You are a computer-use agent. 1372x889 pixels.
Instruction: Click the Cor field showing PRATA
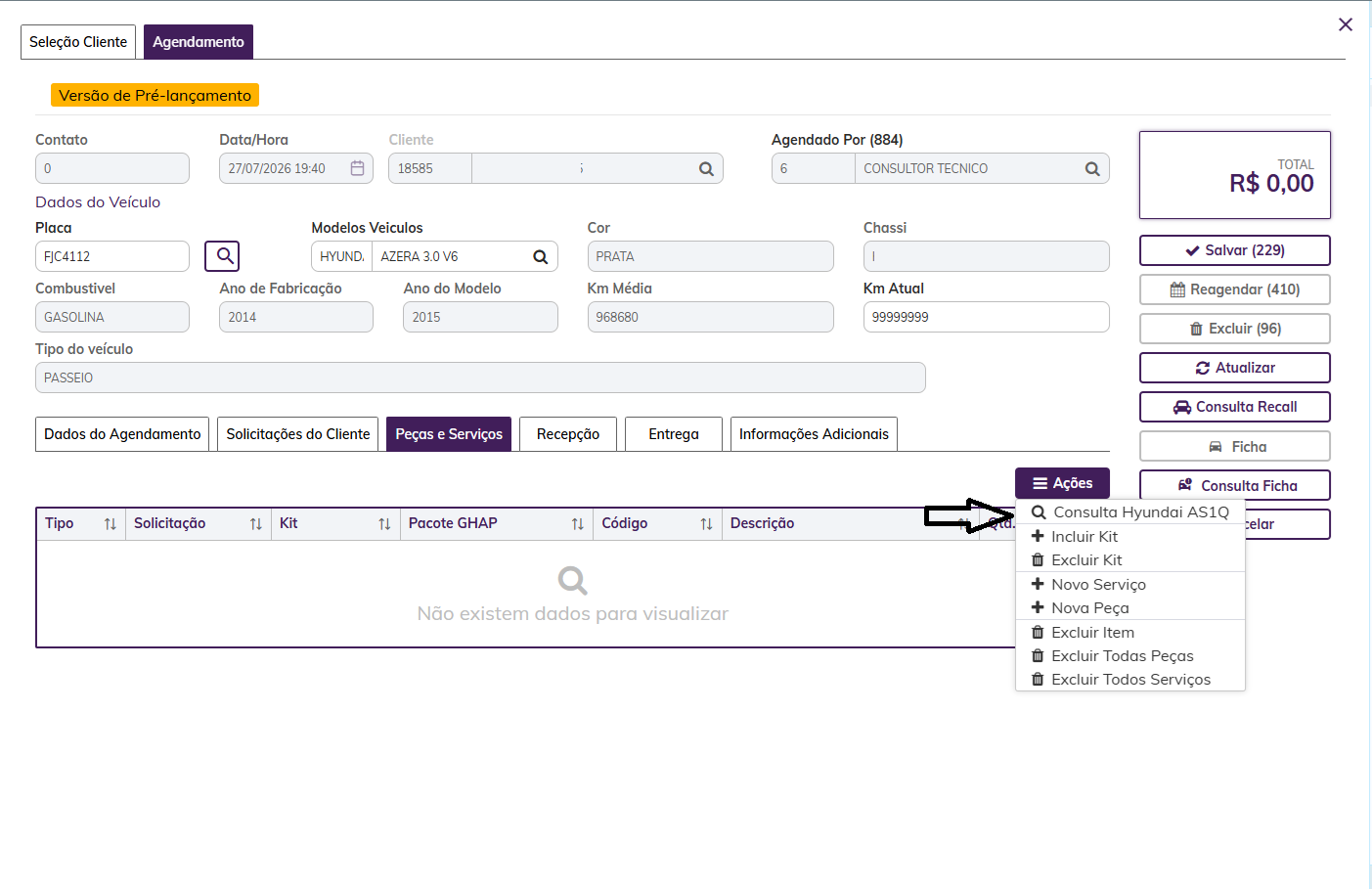pyautogui.click(x=710, y=256)
